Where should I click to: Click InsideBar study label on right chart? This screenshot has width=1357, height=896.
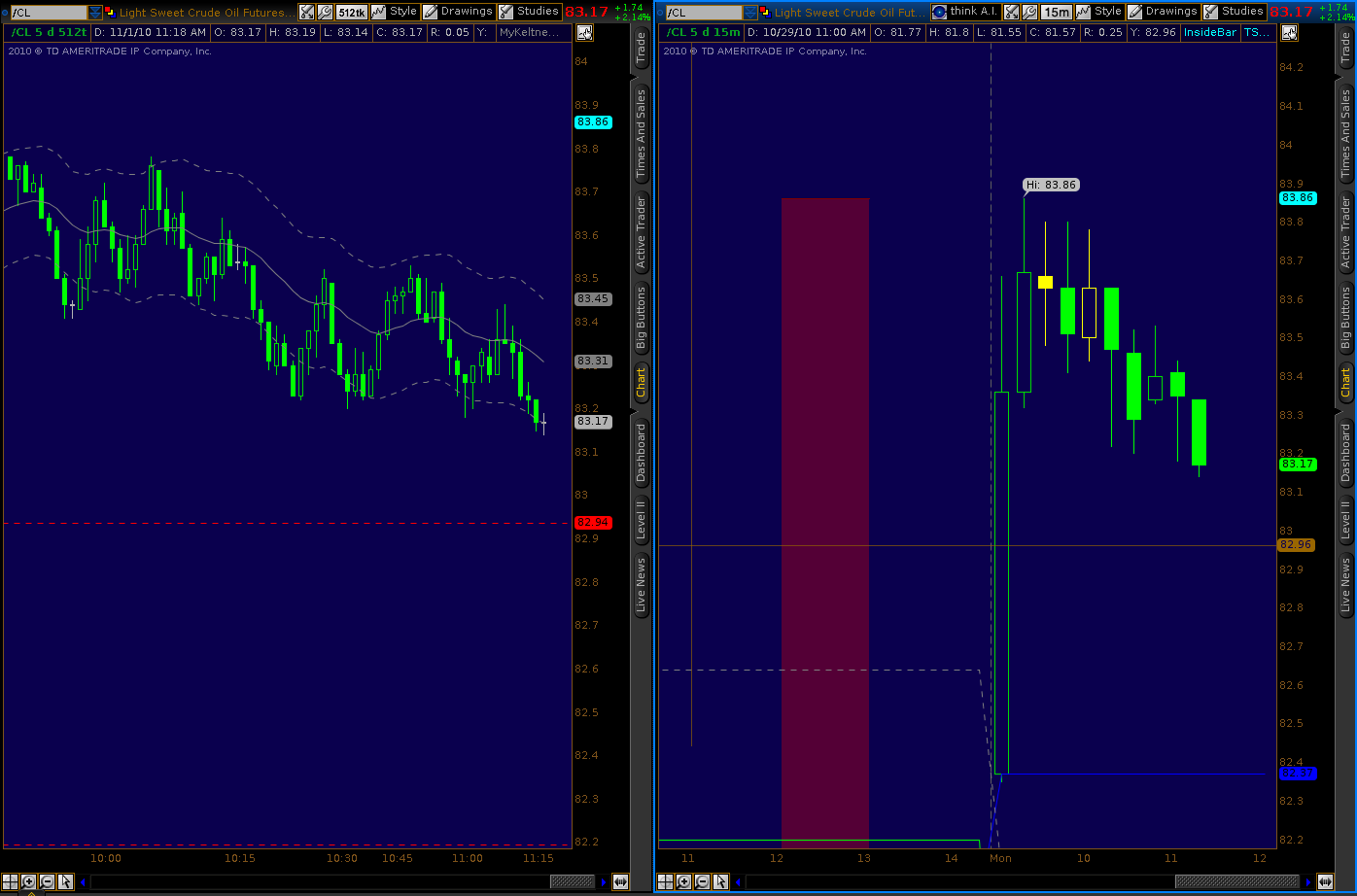coord(1209,32)
